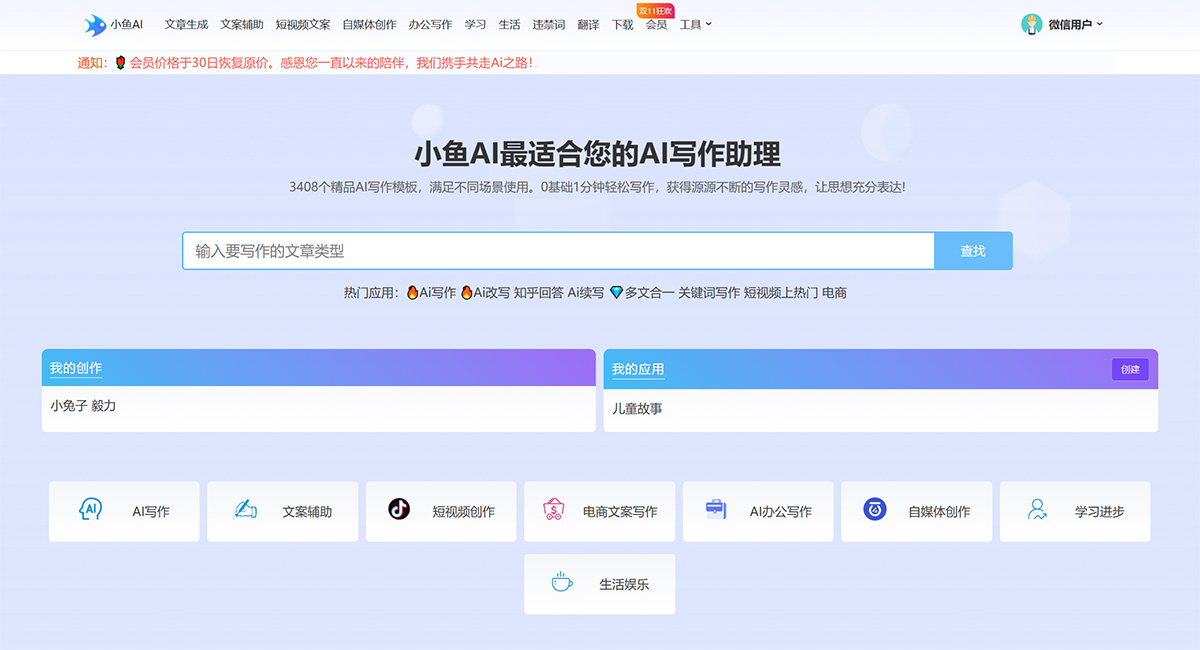
Task: Open 短视频创作 via the TikTok icon
Action: 400,510
